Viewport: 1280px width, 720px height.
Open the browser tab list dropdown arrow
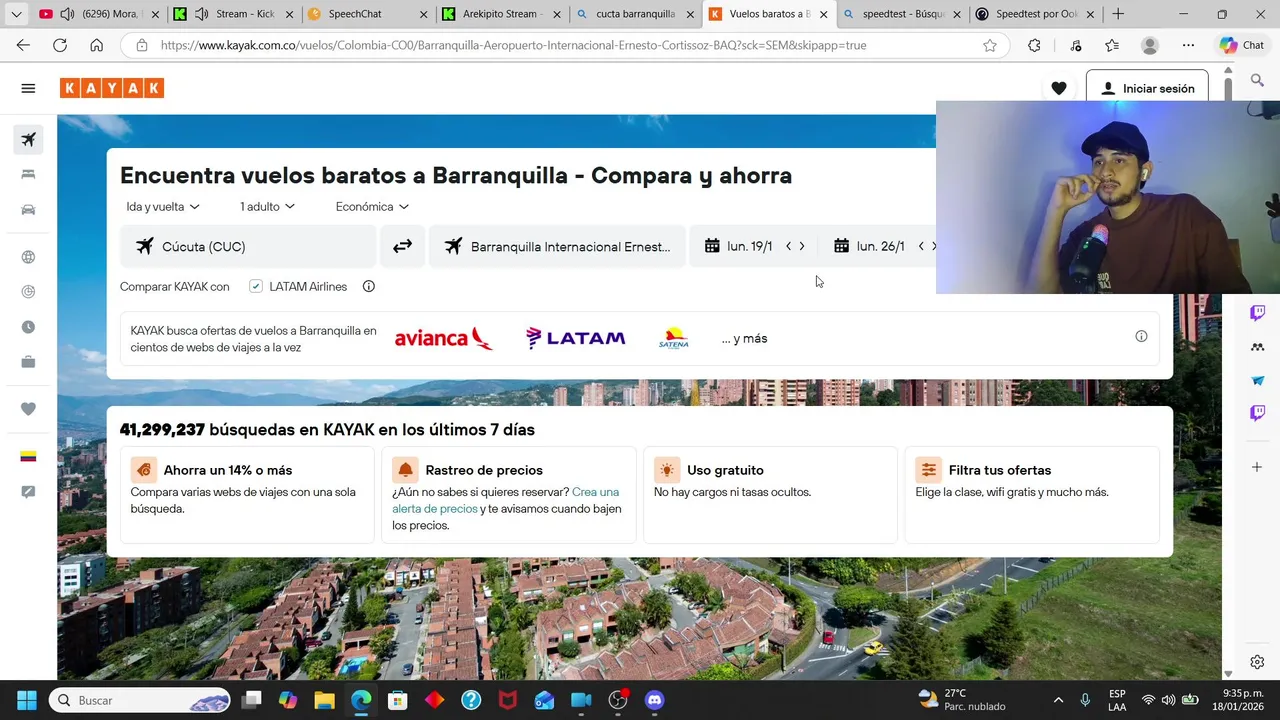(16, 14)
